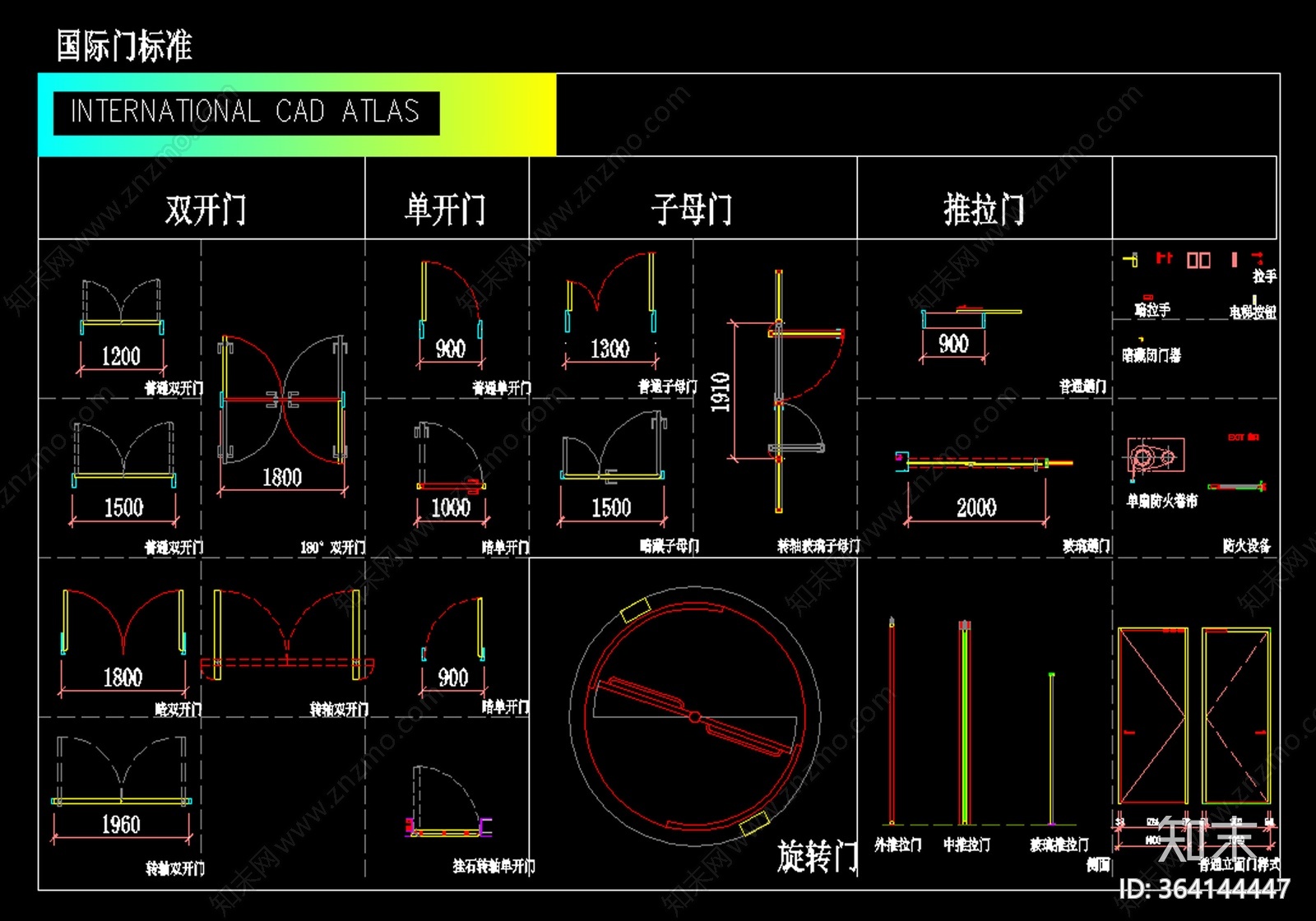Select the 180° 双开门 door block
This screenshot has width=1316, height=921.
click(284, 401)
